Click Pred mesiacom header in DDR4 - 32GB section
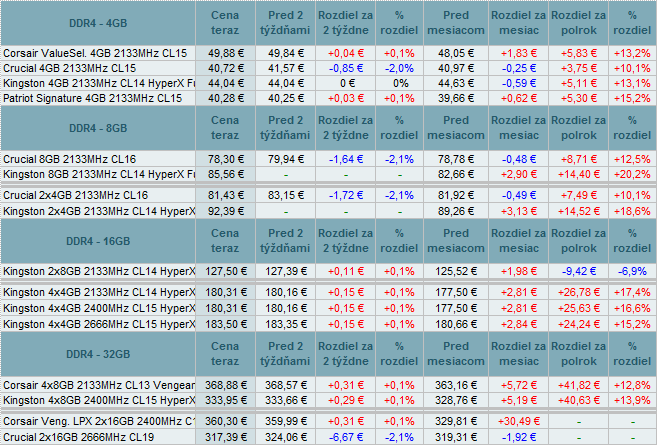The width and height of the screenshot is (657, 445). click(x=455, y=353)
